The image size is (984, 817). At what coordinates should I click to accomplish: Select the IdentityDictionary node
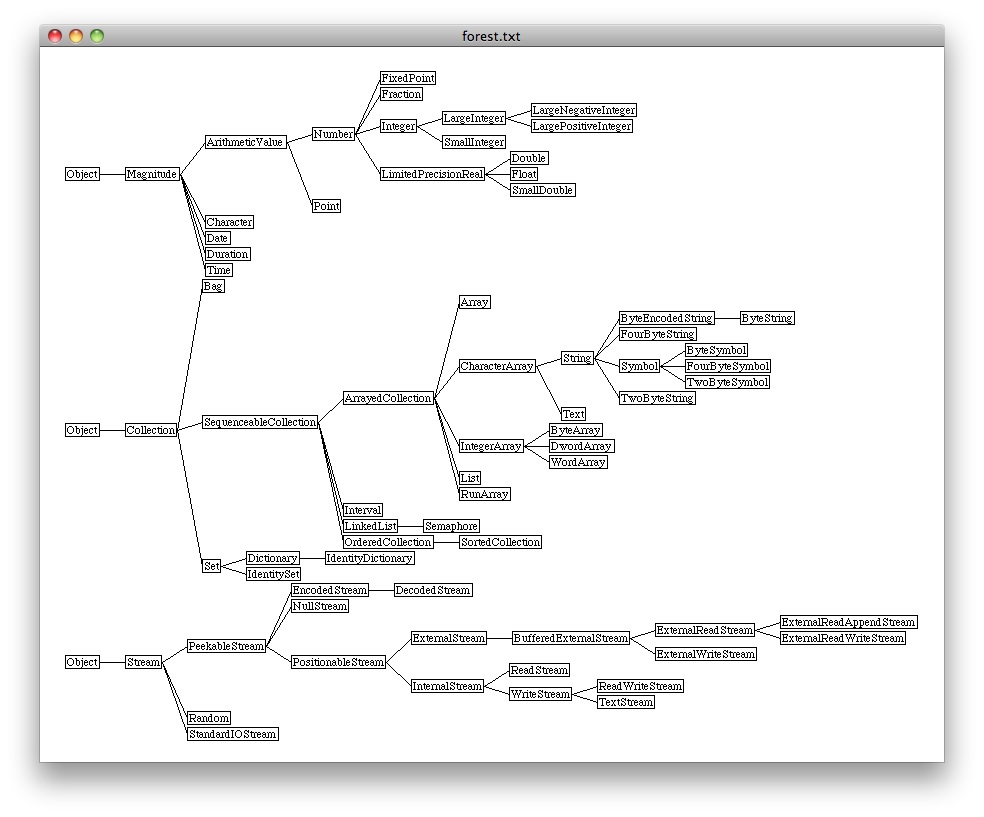click(x=370, y=558)
